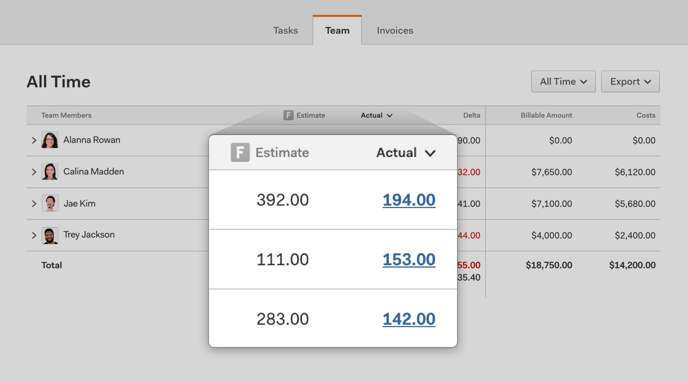Image resolution: width=688 pixels, height=382 pixels.
Task: Open the Actual dropdown in the zoomed popup
Action: pyautogui.click(x=406, y=153)
